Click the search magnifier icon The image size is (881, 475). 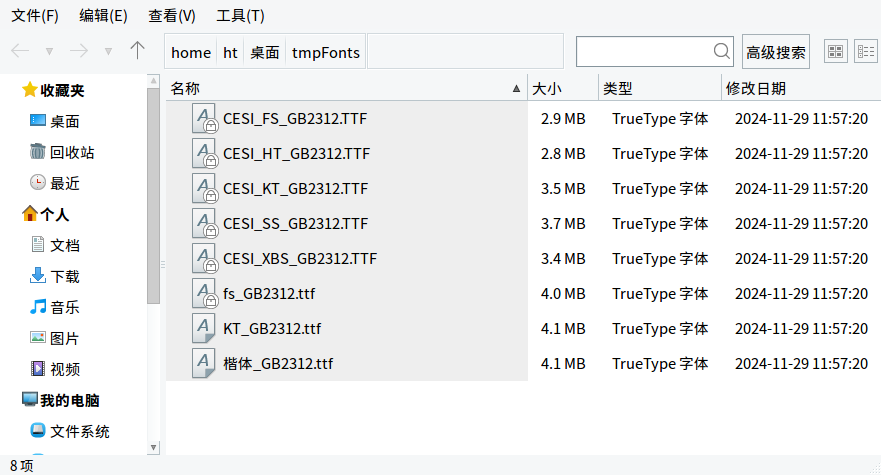click(721, 51)
